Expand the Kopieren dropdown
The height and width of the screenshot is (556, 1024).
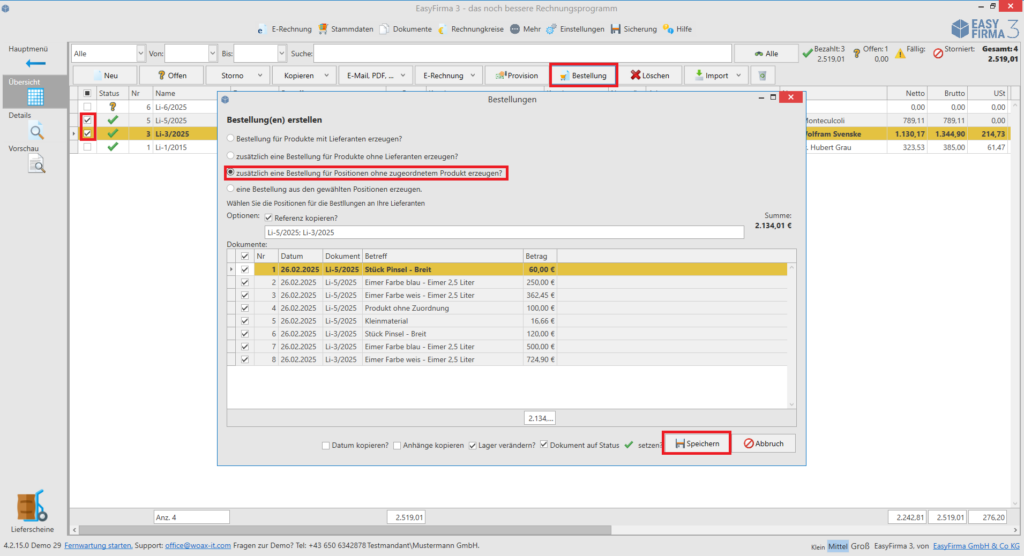click(327, 76)
